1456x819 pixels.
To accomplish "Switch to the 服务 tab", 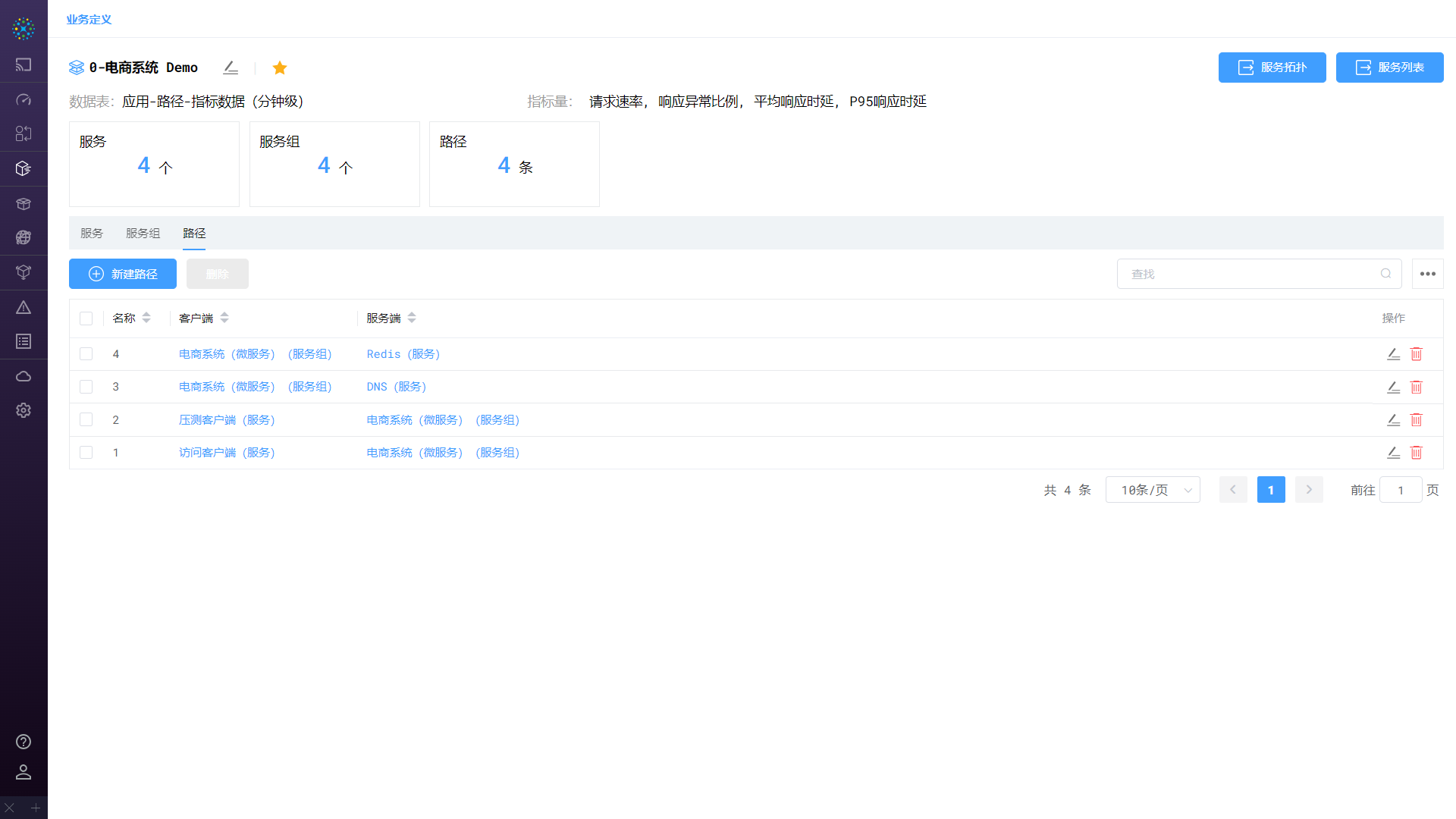I will click(x=92, y=234).
